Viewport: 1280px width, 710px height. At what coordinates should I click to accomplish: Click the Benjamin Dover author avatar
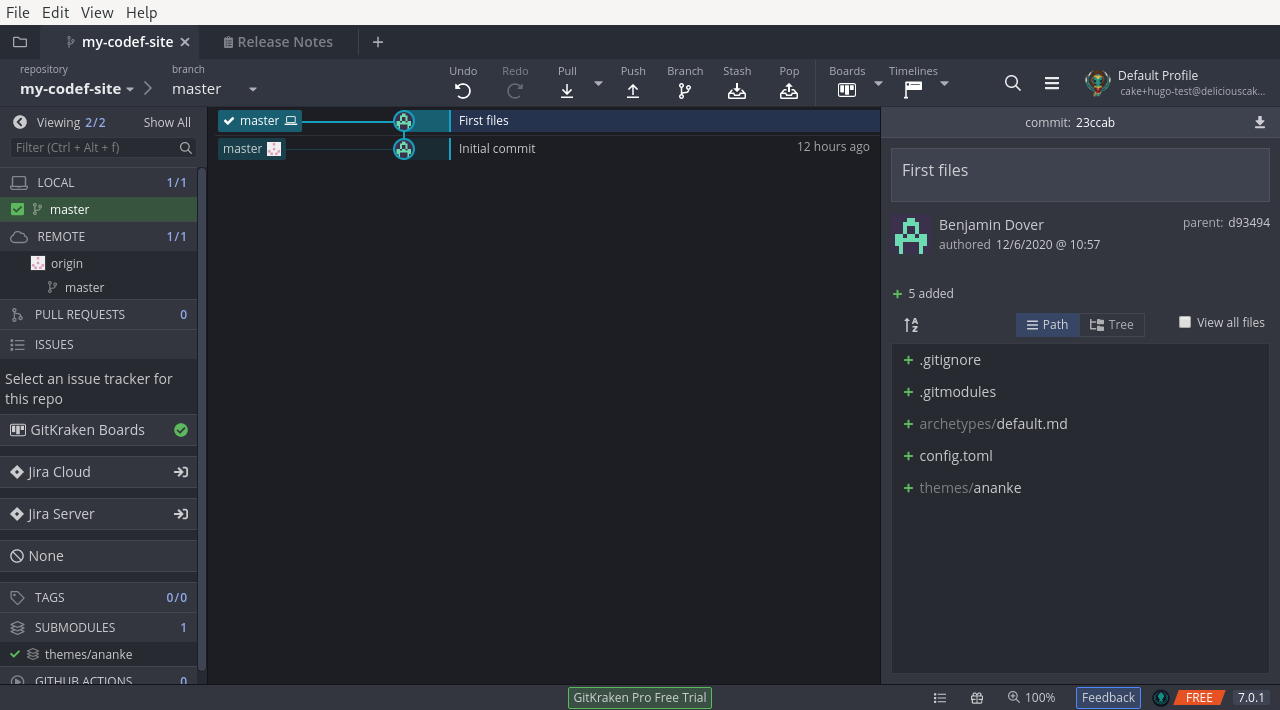tap(911, 235)
